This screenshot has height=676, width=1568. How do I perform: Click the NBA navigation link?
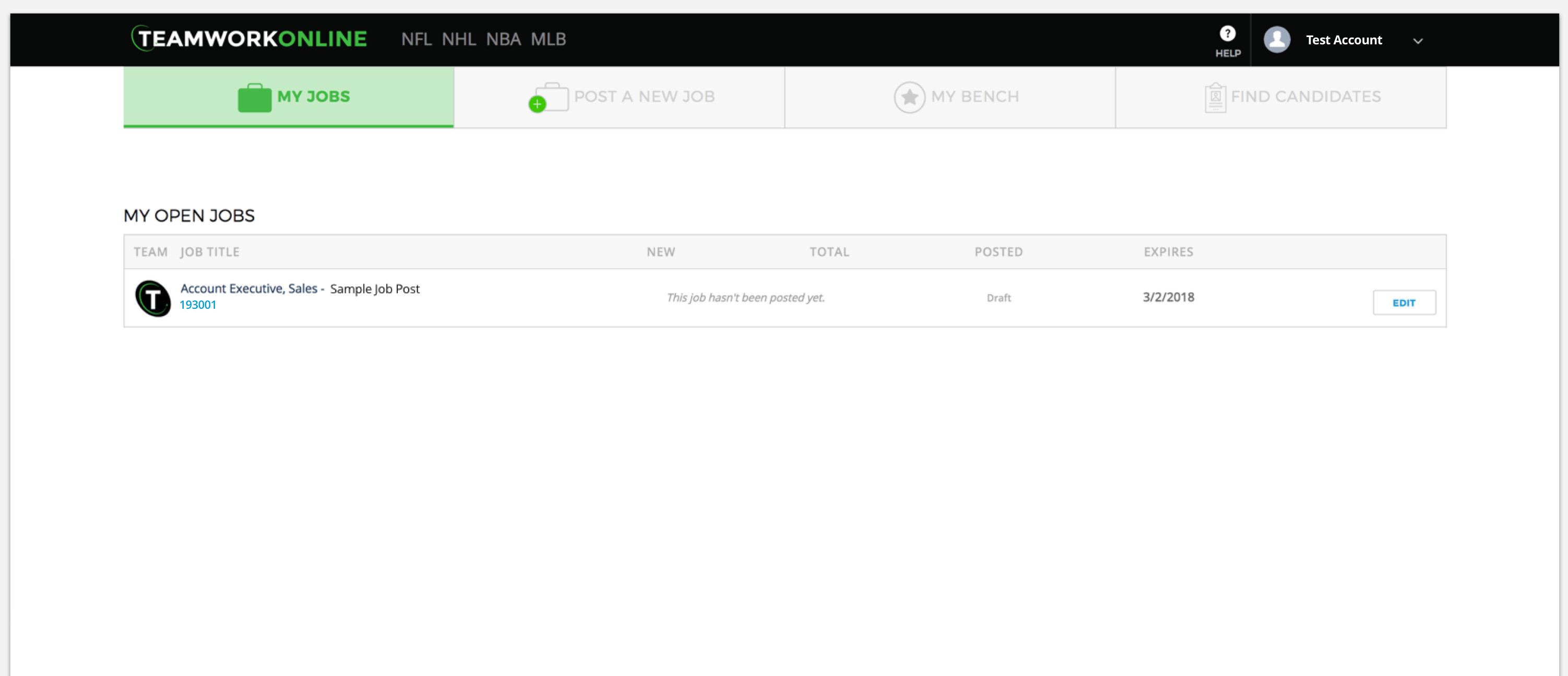[503, 39]
